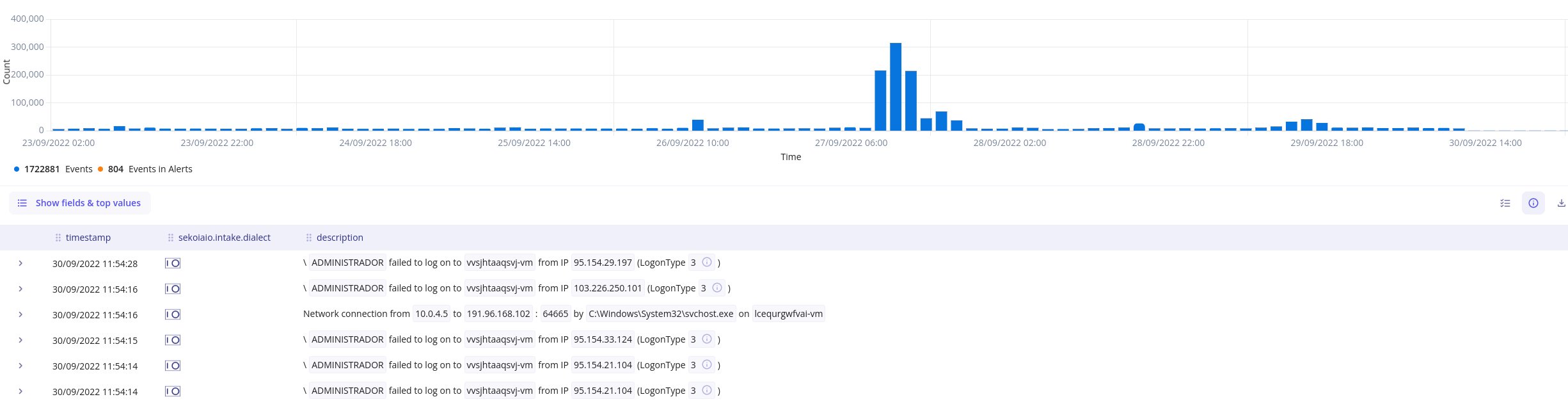Click IP chip 95.154.29.197
The image size is (1568, 406).
[x=603, y=263]
